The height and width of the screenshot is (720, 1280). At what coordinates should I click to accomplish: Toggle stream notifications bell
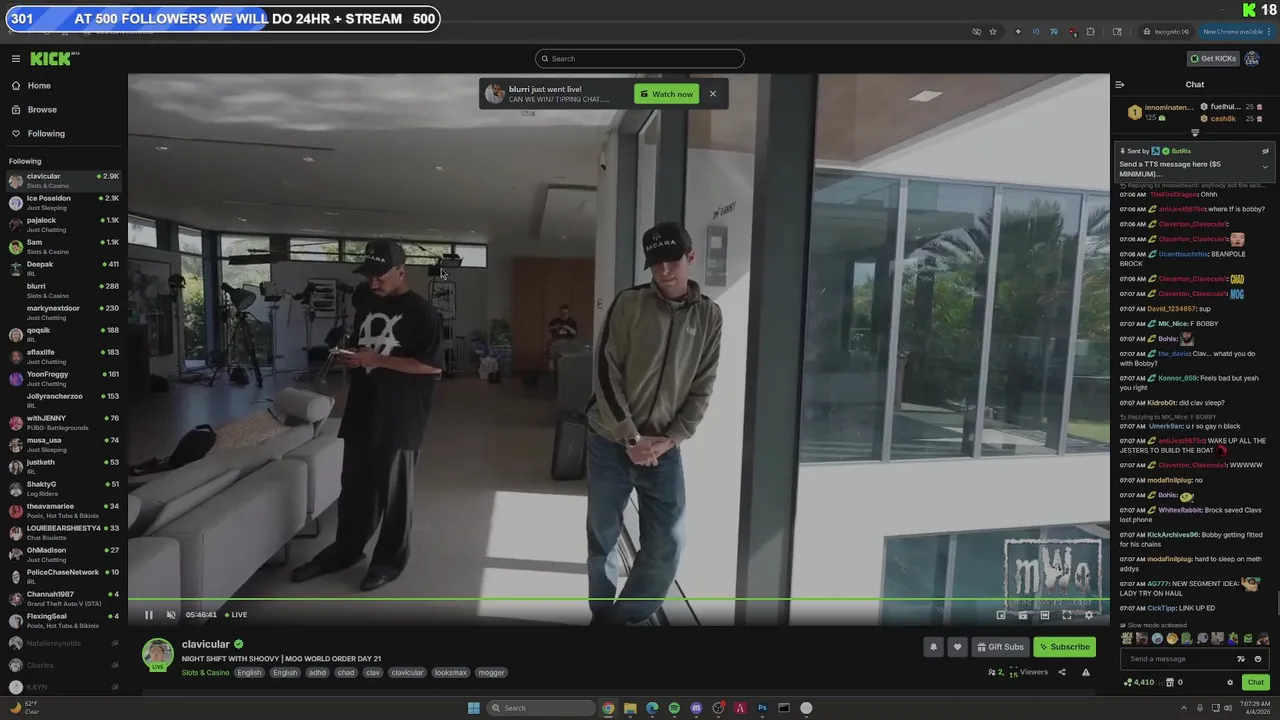934,647
